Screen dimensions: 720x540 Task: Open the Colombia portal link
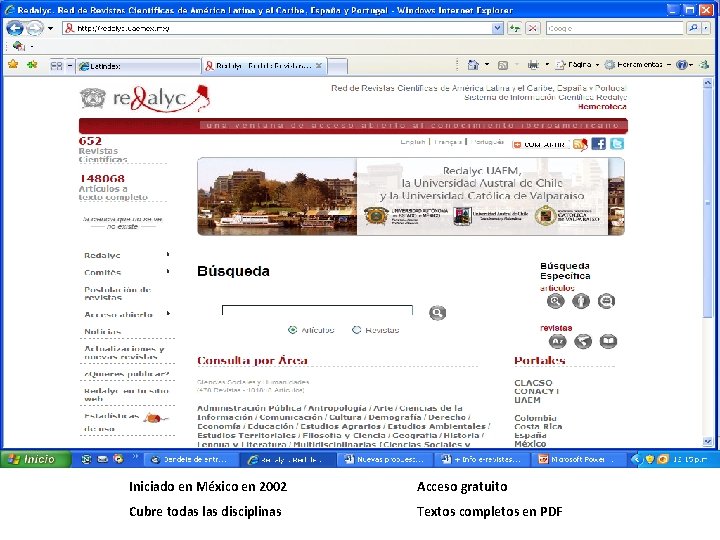(535, 418)
